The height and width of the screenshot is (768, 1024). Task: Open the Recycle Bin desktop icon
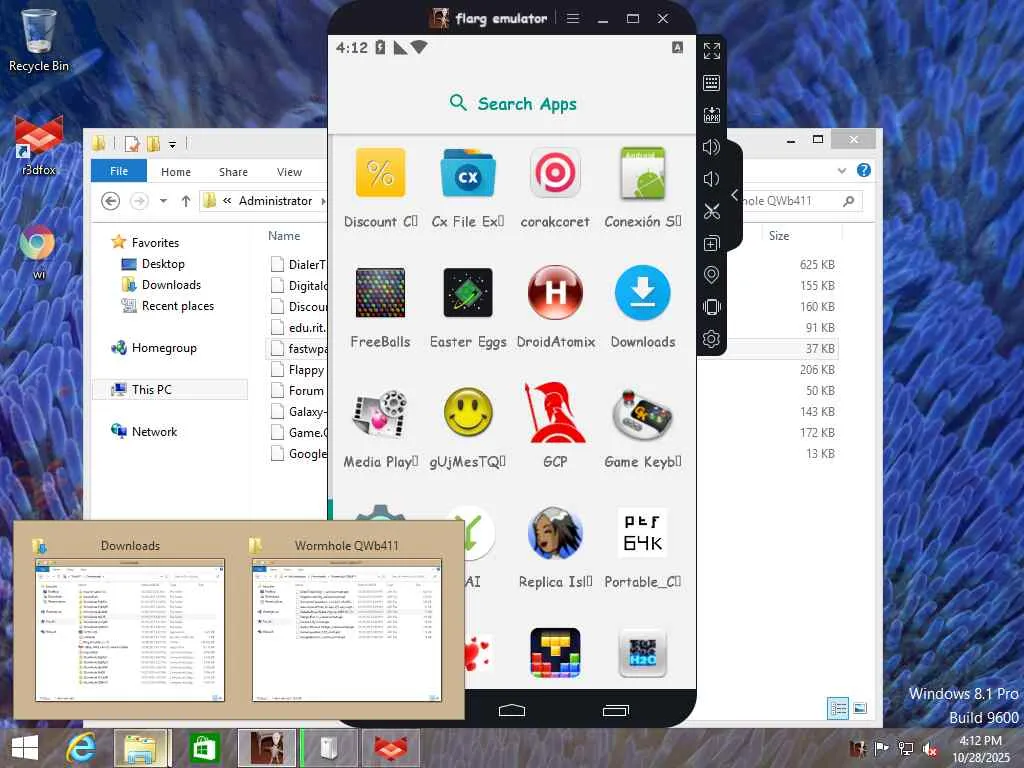tap(39, 40)
